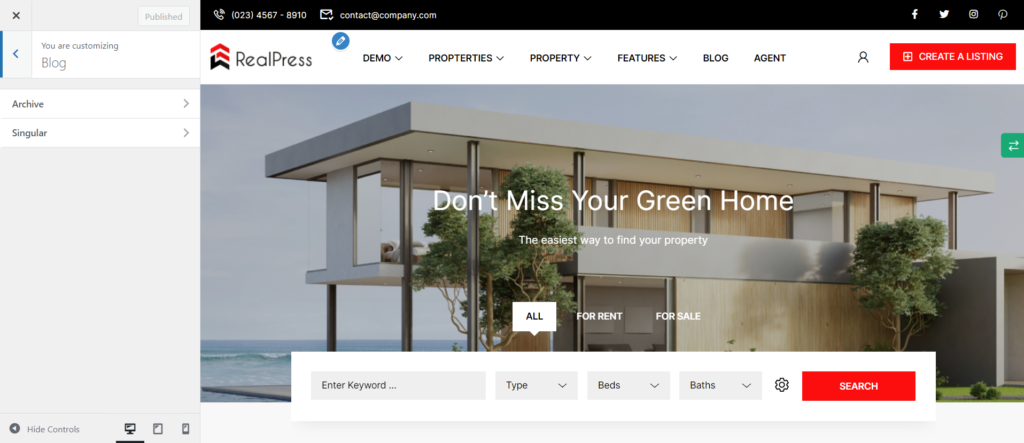The width and height of the screenshot is (1024, 443).
Task: Open the PROPERTY menu
Action: (x=560, y=58)
